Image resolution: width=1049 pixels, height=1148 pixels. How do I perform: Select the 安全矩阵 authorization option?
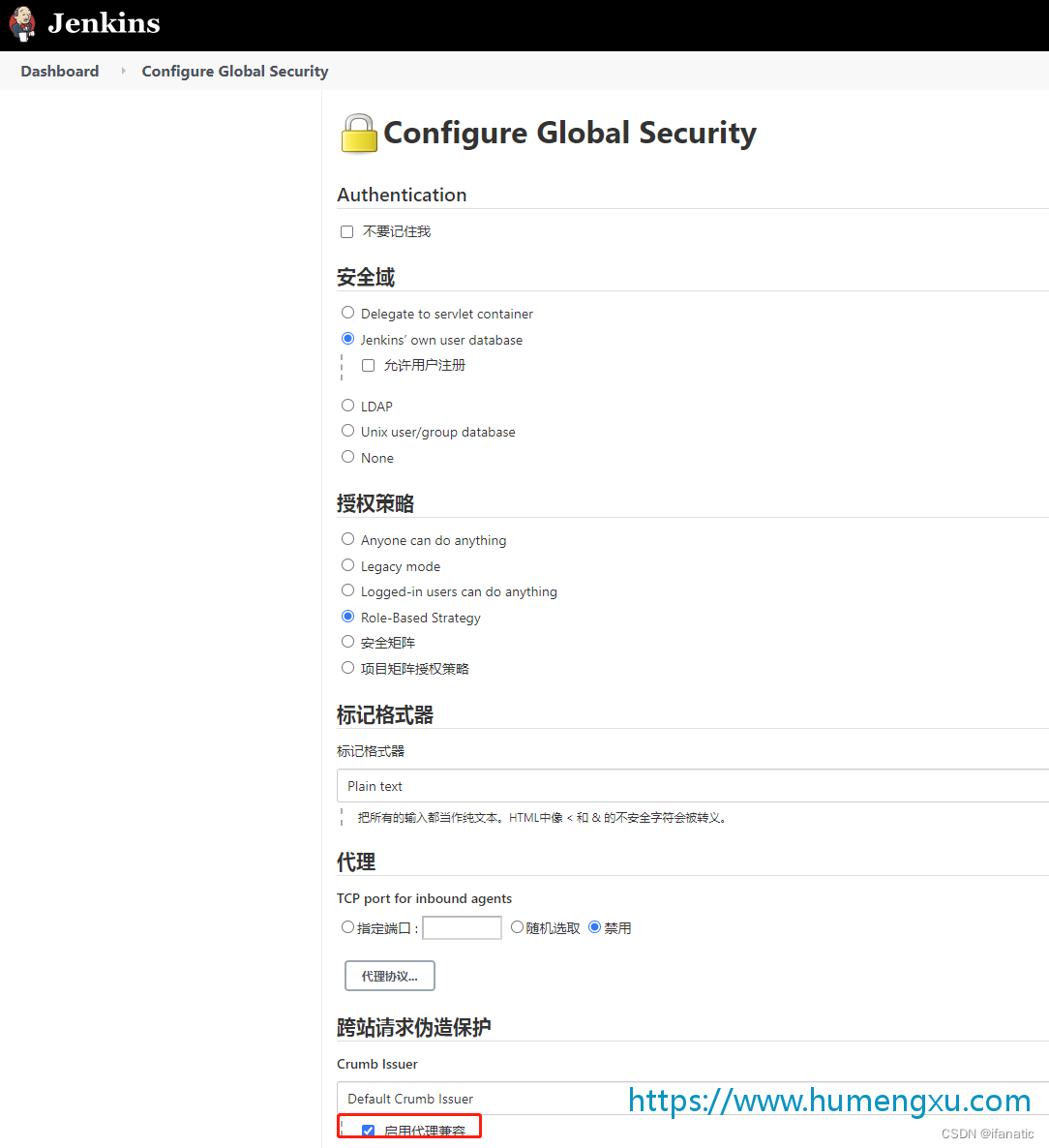347,642
